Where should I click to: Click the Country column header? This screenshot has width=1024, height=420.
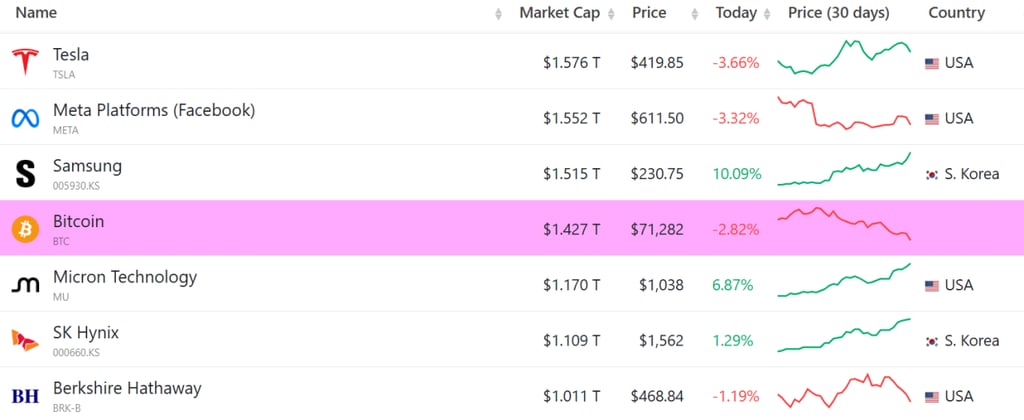(x=956, y=13)
